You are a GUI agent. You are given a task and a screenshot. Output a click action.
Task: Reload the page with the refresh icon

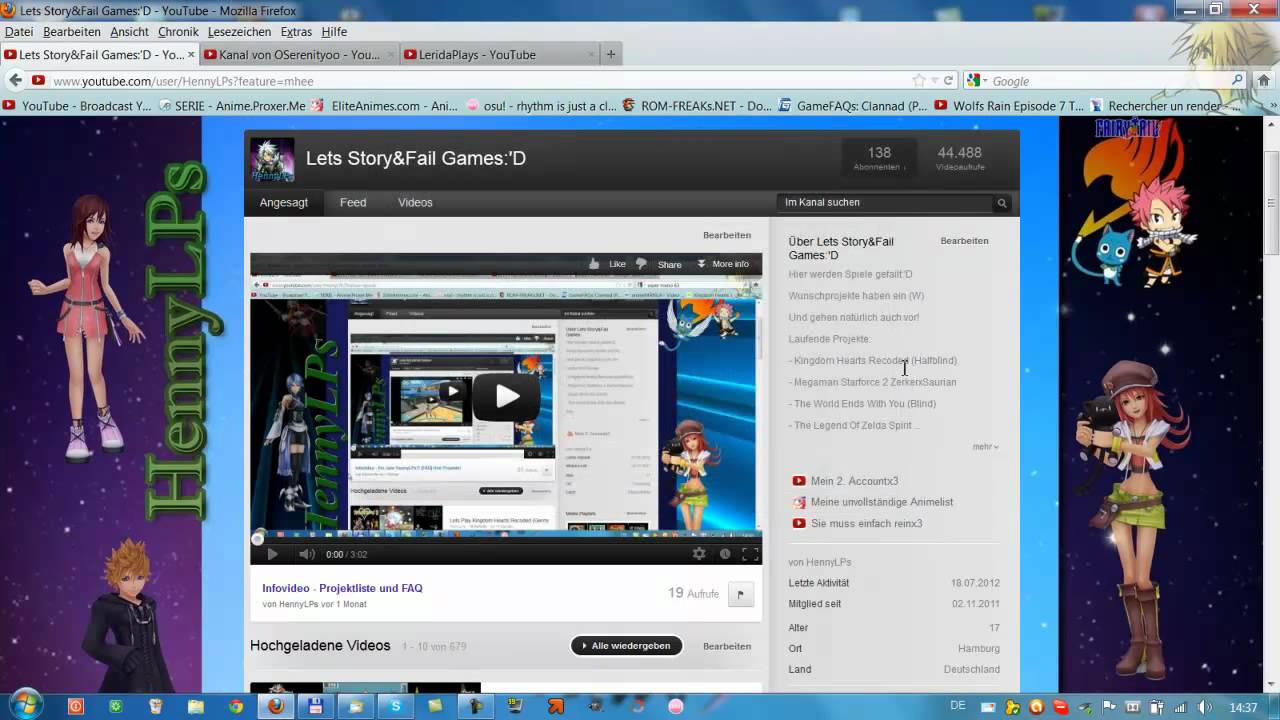pyautogui.click(x=948, y=81)
